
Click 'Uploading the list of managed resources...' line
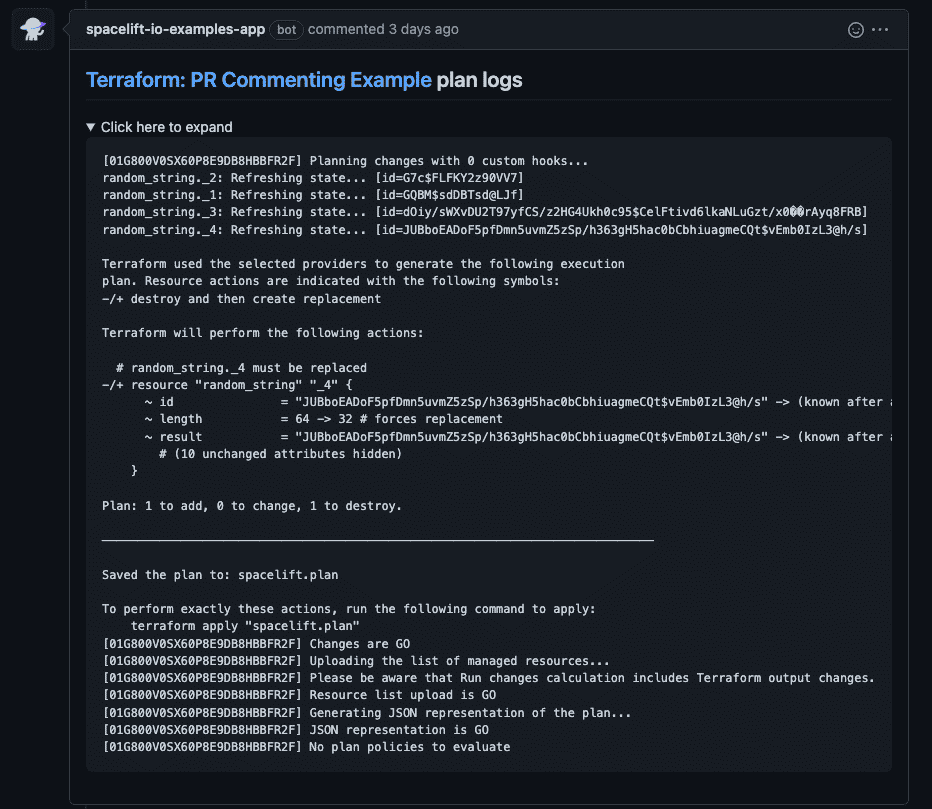coord(356,661)
